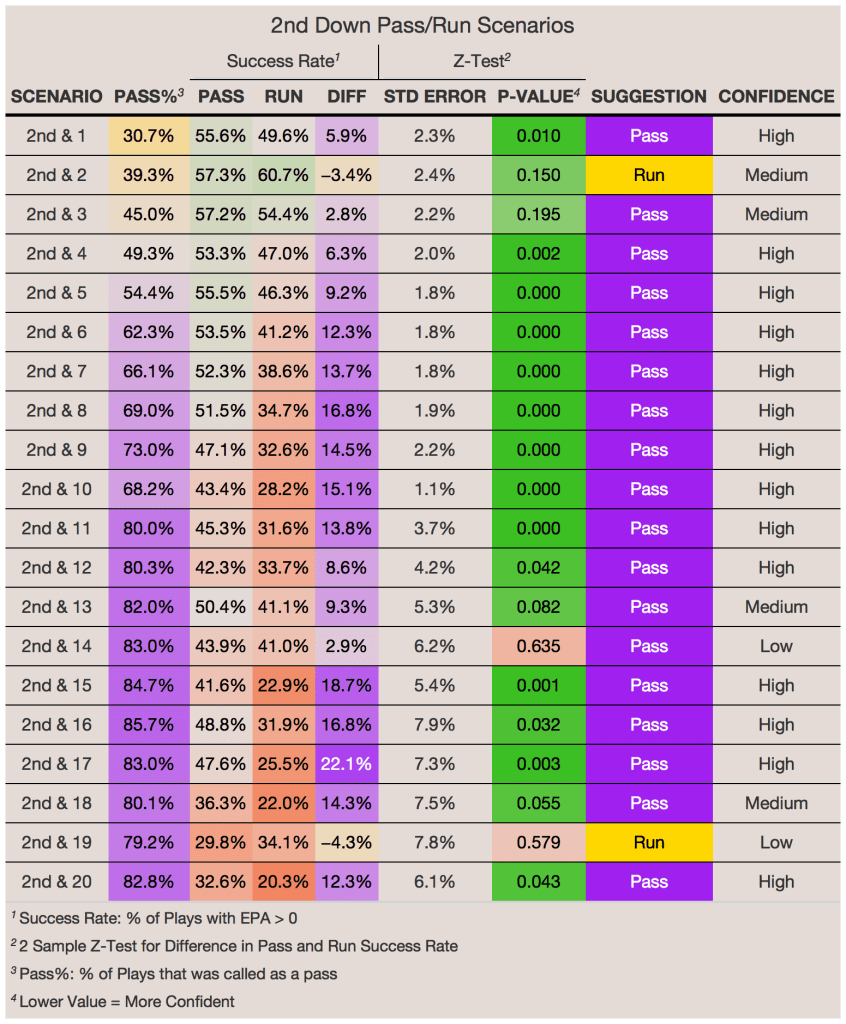Screen dimensions: 846x1024
Task: Click the yellow Run suggestion for 2nd & 19
Action: point(649,842)
